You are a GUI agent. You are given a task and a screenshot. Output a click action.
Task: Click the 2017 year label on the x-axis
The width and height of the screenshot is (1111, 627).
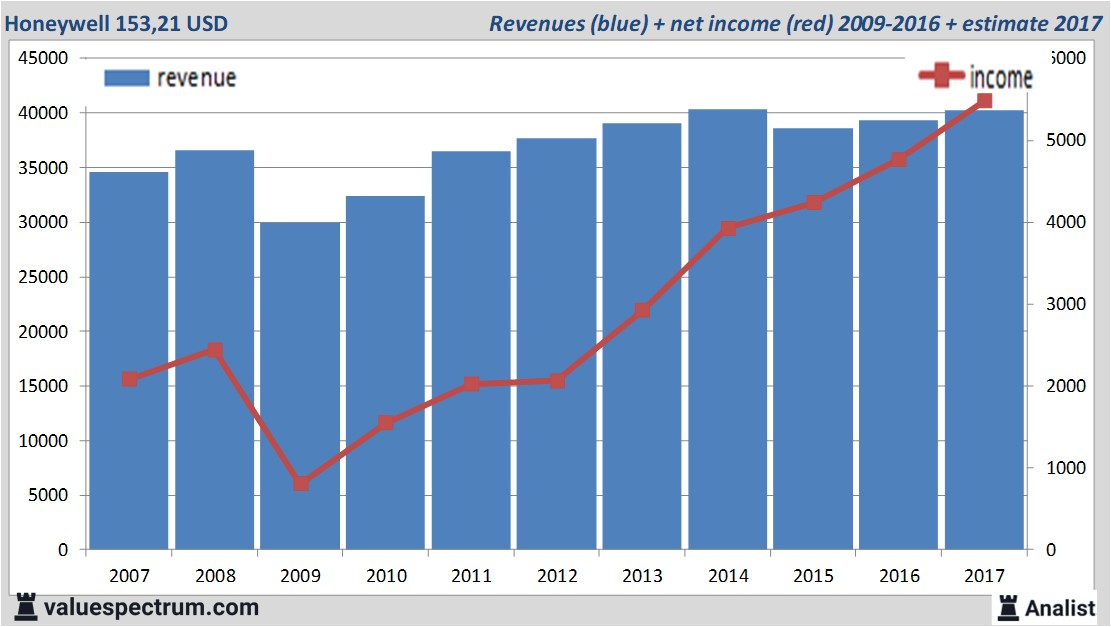[984, 575]
